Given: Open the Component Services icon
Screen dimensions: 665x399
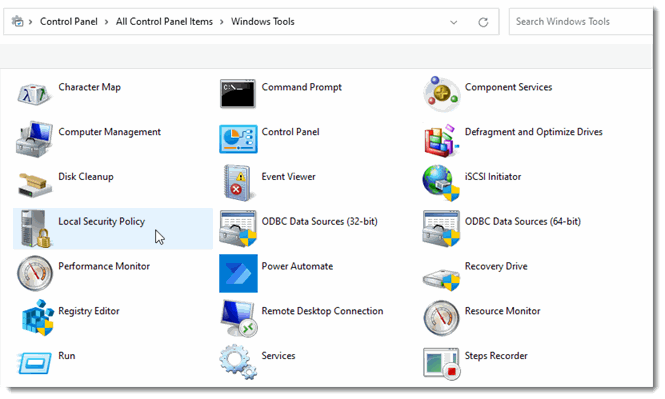Looking at the screenshot, I should point(441,94).
